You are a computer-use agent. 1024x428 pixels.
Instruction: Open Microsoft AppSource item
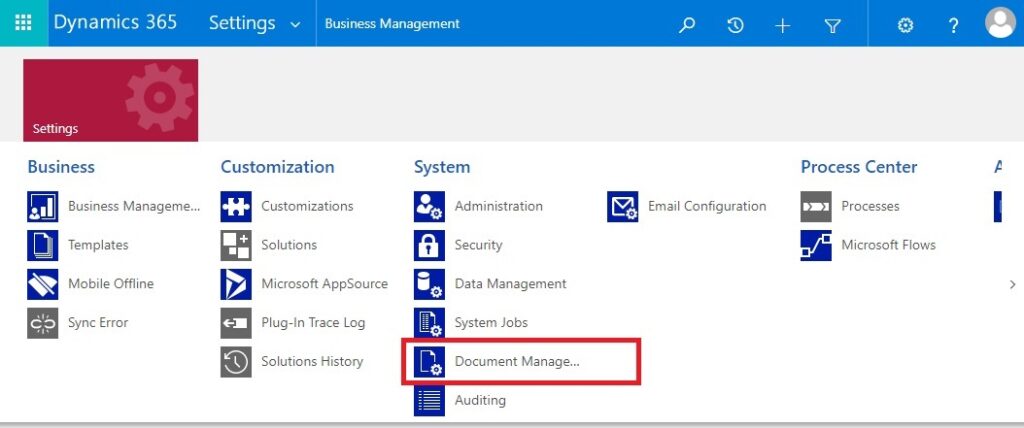(304, 284)
